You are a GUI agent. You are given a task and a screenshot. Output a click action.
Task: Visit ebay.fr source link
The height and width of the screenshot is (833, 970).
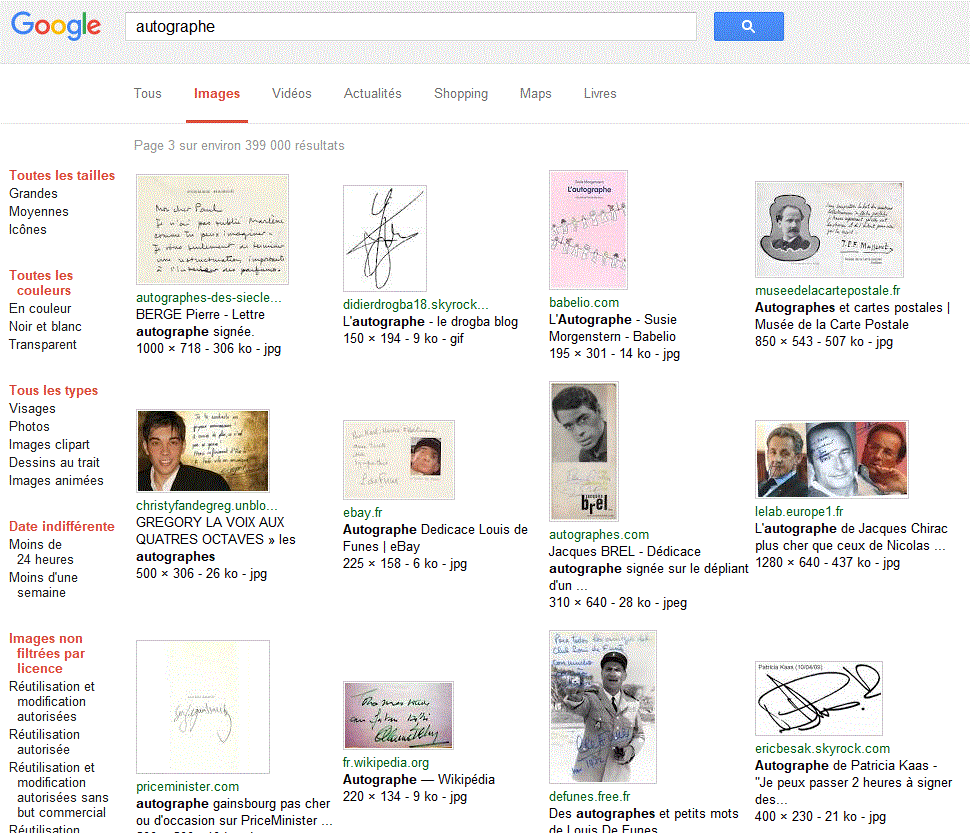pos(363,513)
